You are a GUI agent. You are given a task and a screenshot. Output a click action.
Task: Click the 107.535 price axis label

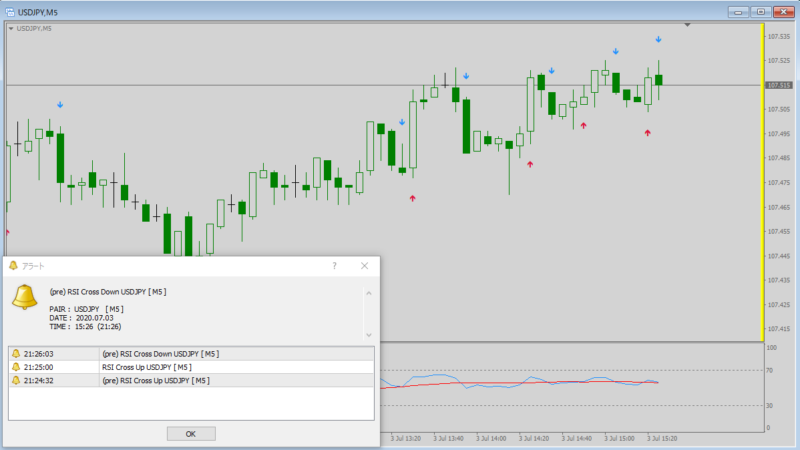pyautogui.click(x=779, y=36)
